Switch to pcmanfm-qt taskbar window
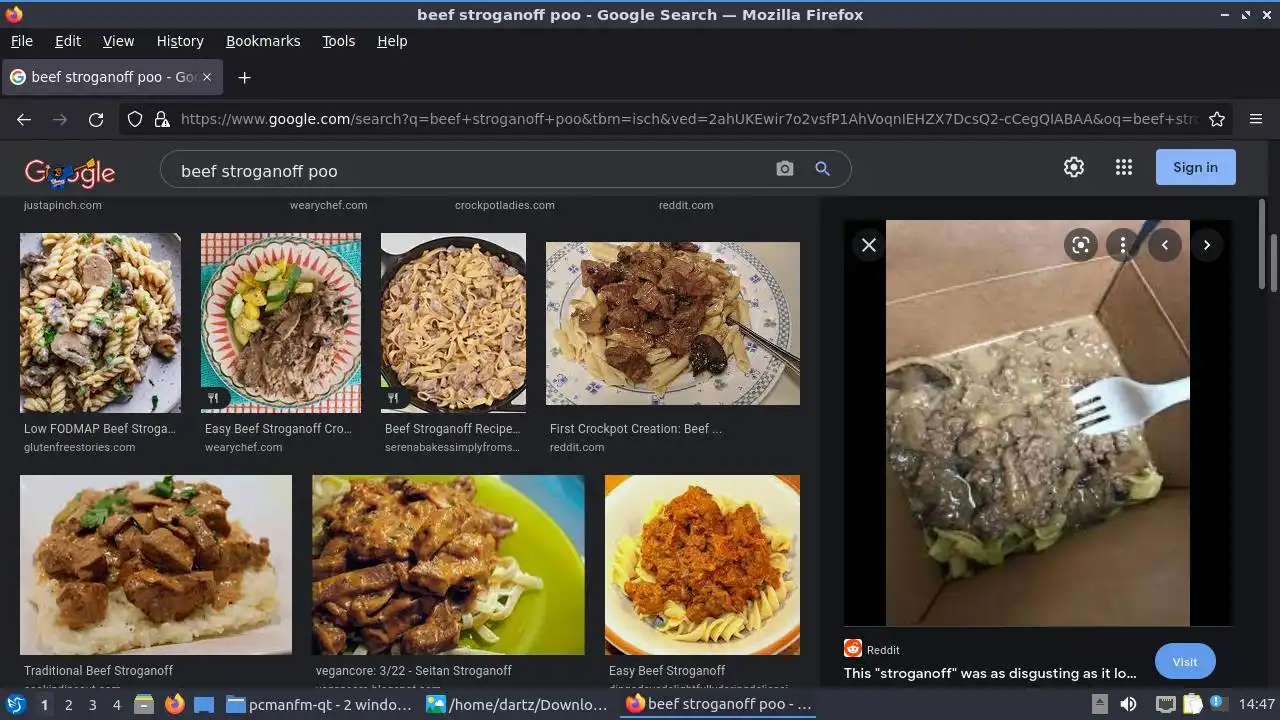Screen dimensions: 1280x720 click(x=320, y=704)
